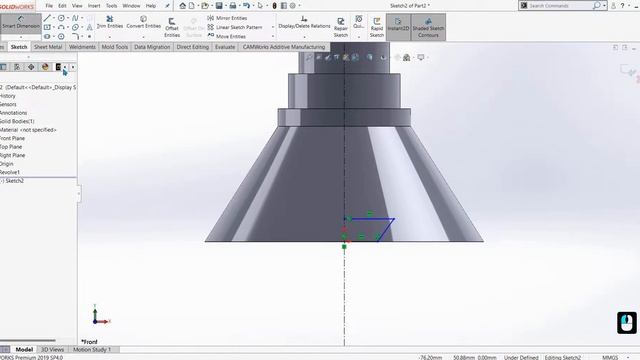The image size is (640, 360).
Task: Switch to the 3D Views bottom tab
Action: tap(52, 349)
